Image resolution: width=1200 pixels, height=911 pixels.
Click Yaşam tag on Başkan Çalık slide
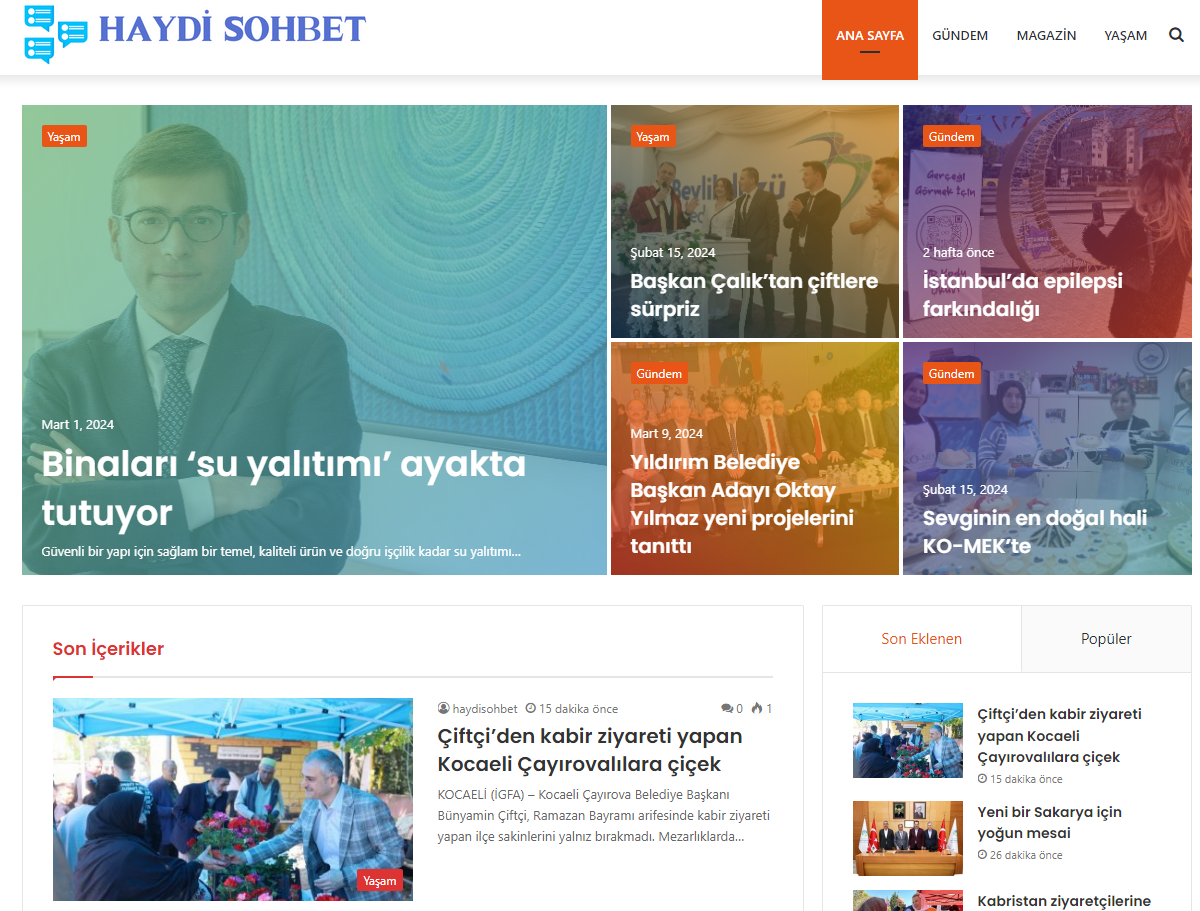[x=653, y=136]
